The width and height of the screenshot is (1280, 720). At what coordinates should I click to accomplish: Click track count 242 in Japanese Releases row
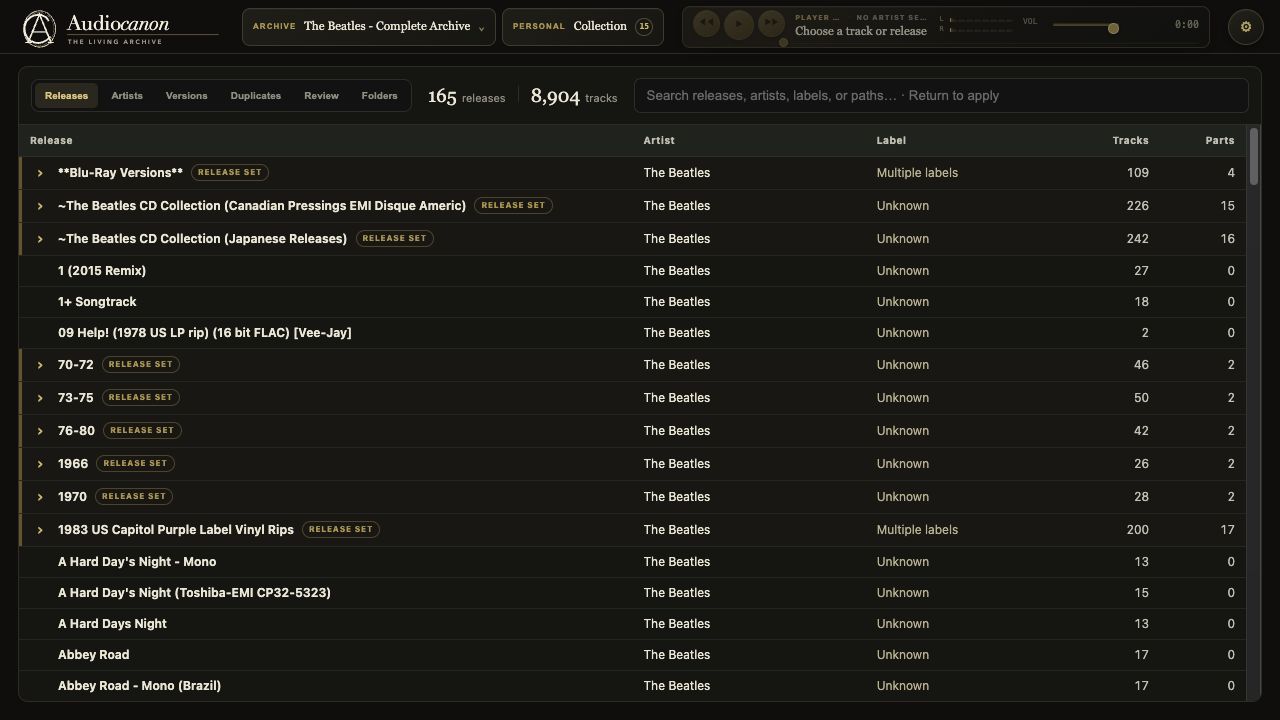point(1137,239)
